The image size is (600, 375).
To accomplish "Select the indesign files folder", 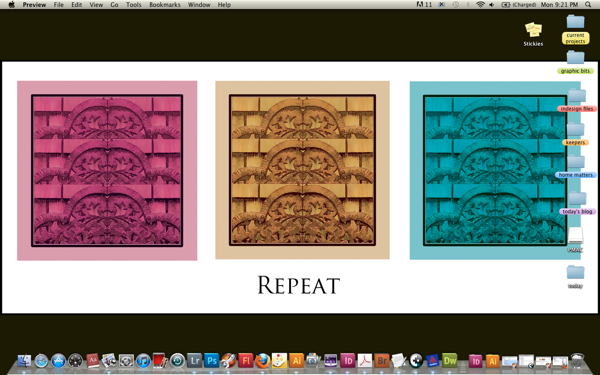I will (577, 100).
